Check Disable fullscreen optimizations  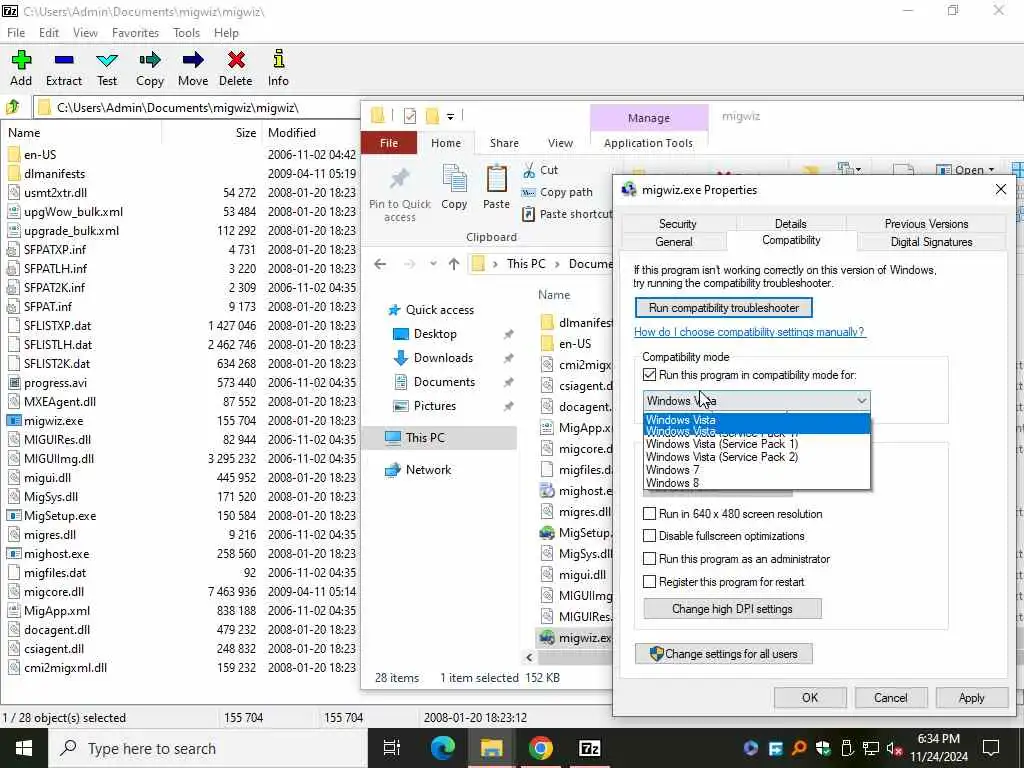pyautogui.click(x=649, y=536)
